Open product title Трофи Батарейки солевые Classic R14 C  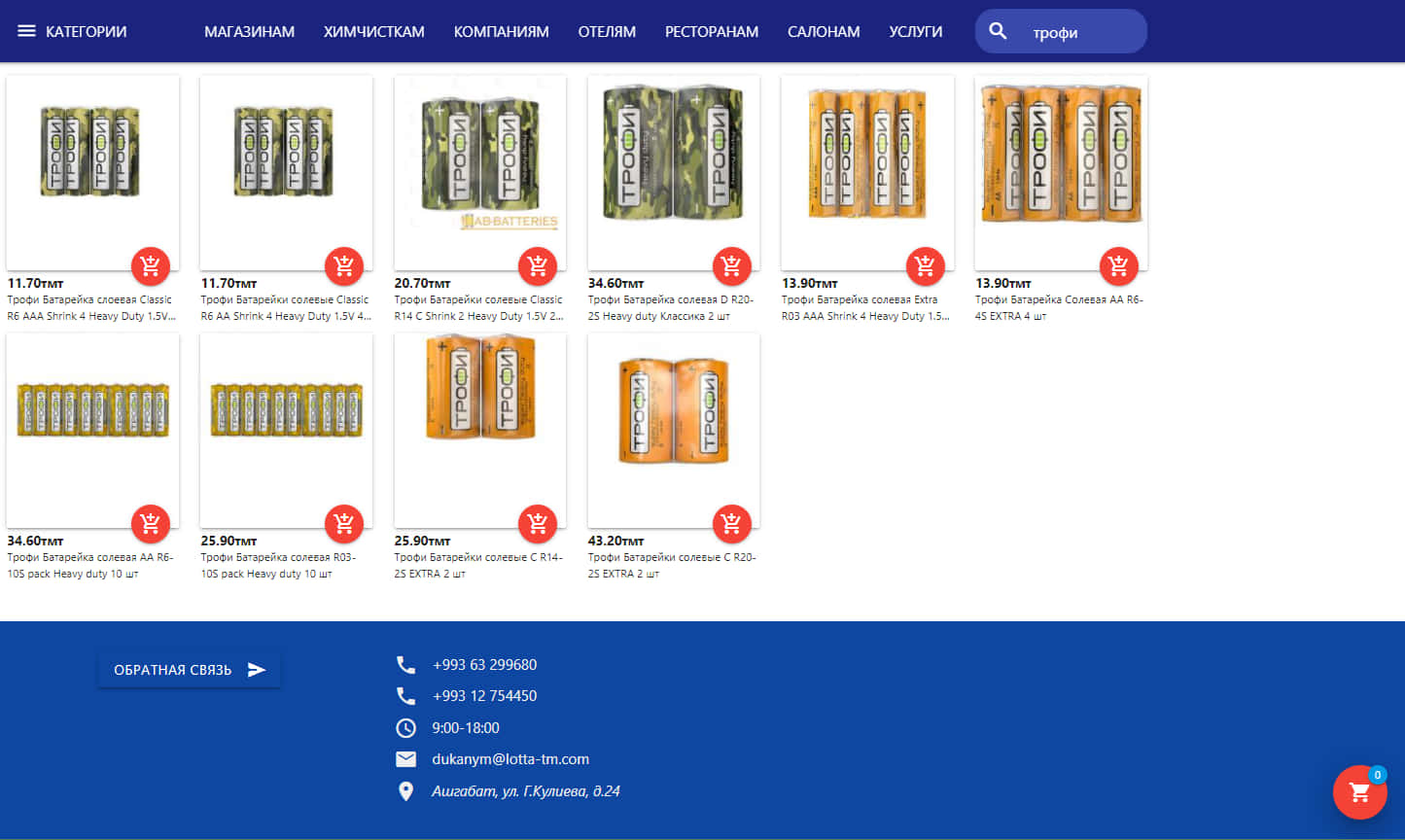[478, 307]
